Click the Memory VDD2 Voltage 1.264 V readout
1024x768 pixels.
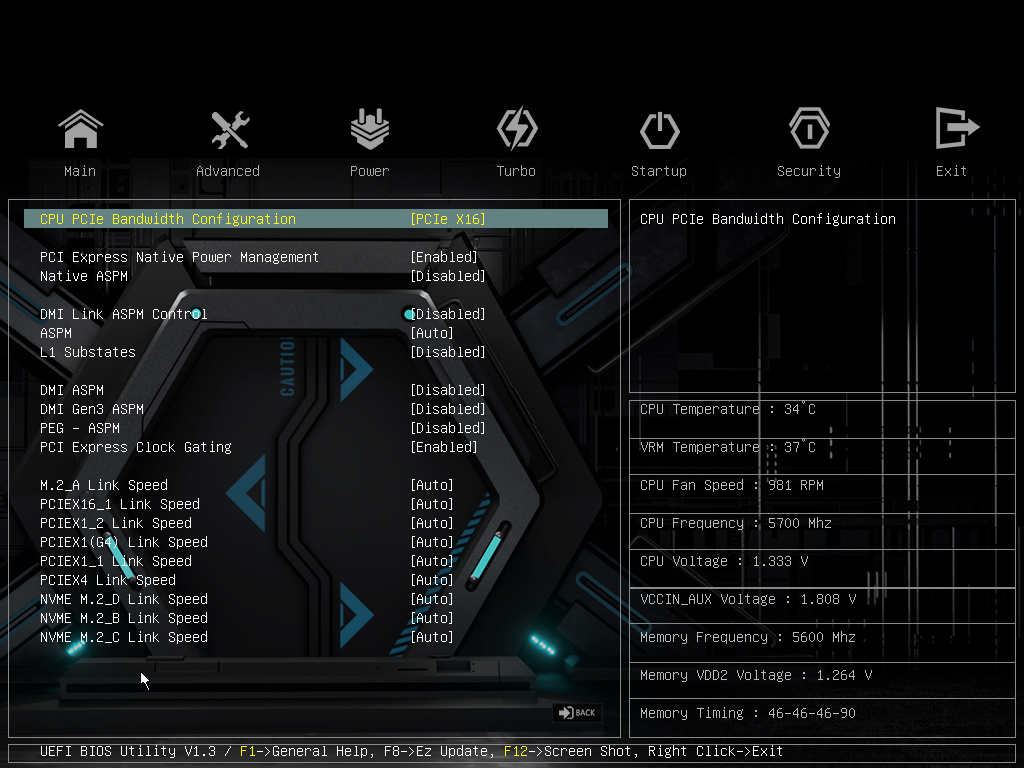pos(756,675)
